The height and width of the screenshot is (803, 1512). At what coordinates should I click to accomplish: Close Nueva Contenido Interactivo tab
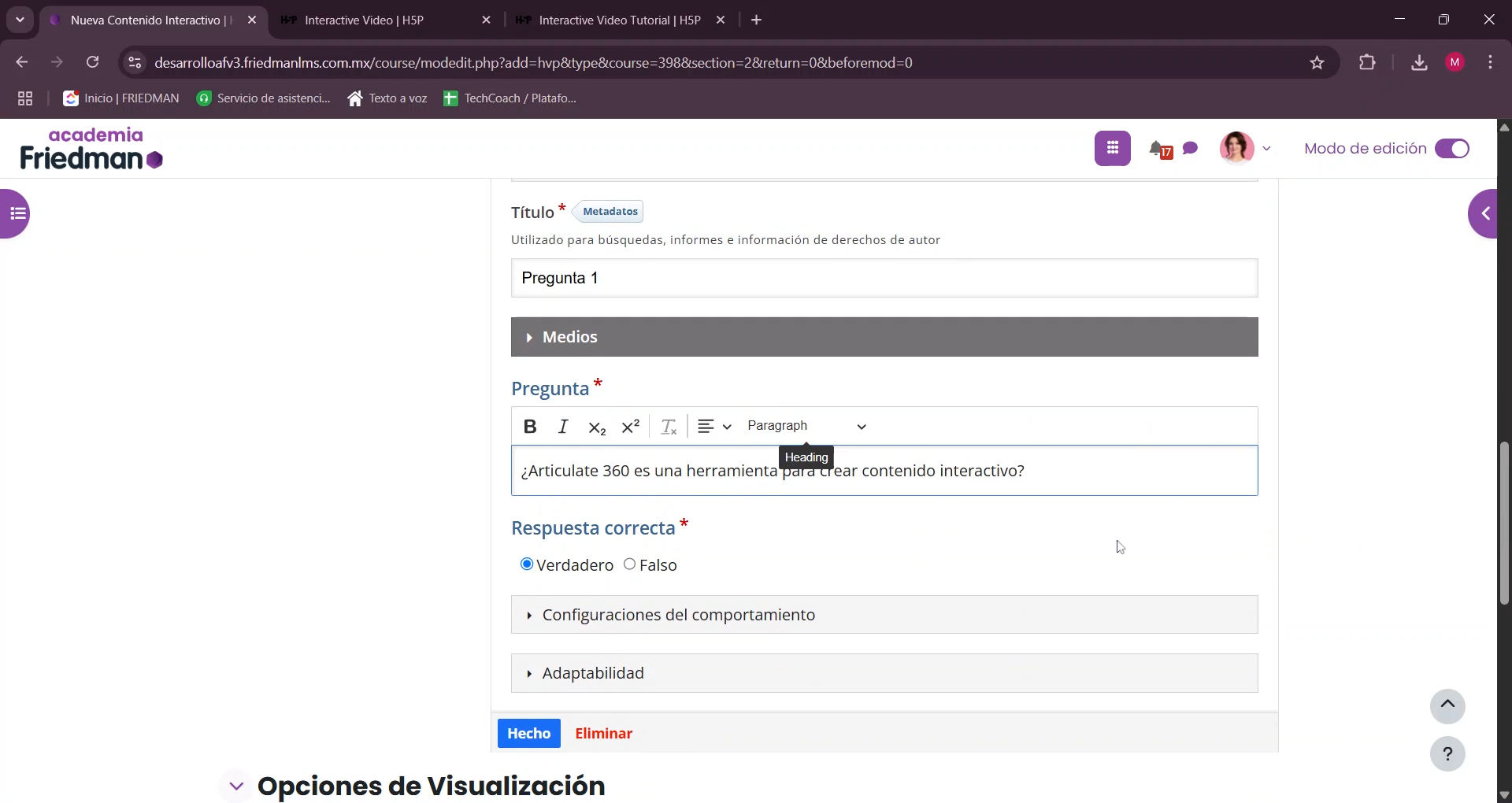click(x=252, y=20)
